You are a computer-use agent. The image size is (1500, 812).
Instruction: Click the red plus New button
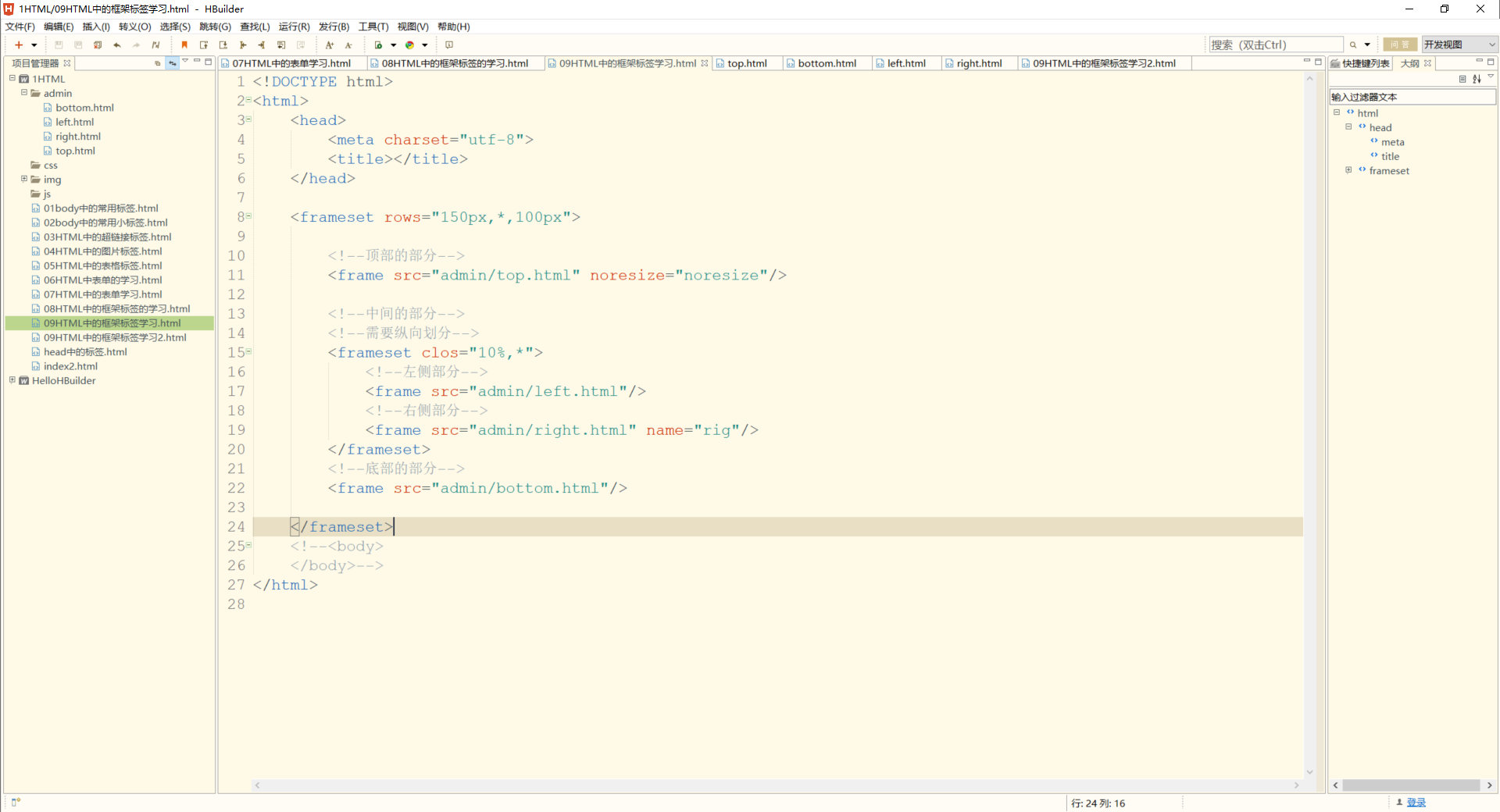(19, 45)
